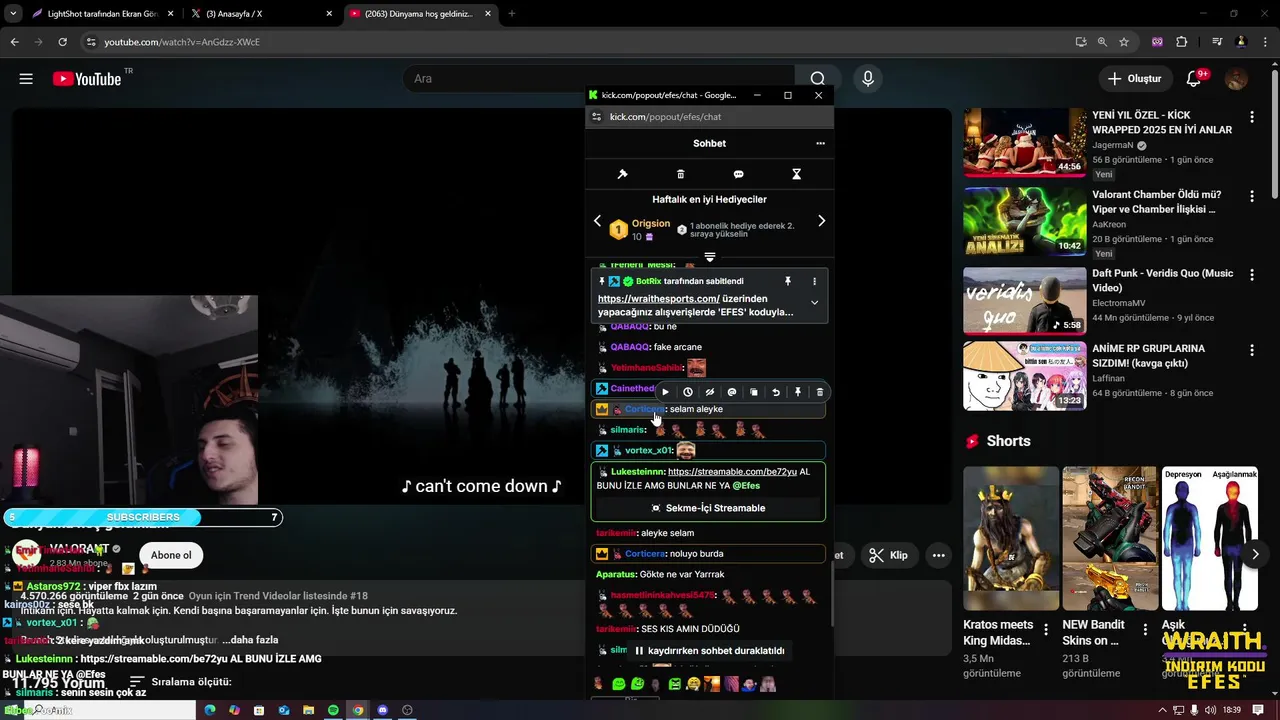1280x720 pixels.
Task: Expand the pinned BotRix message chevron
Action: click(814, 302)
